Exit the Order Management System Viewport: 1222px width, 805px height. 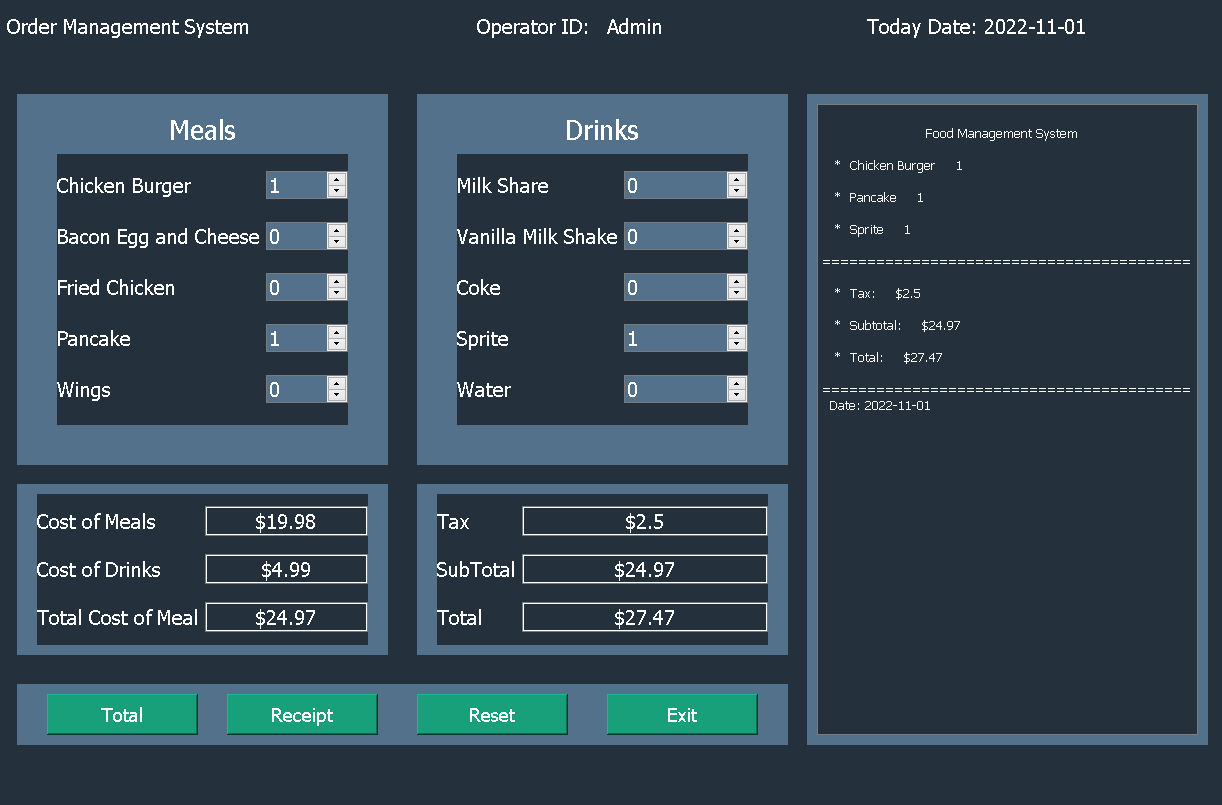click(682, 714)
